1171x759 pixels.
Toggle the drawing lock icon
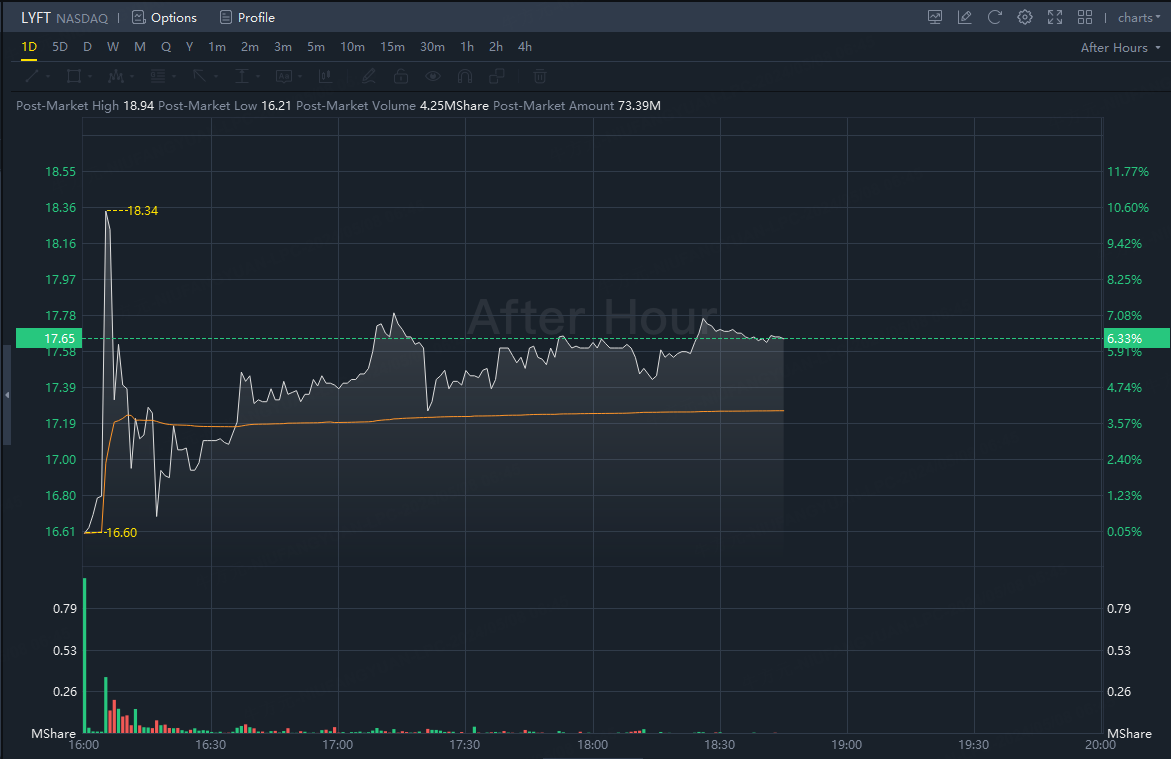pyautogui.click(x=401, y=76)
